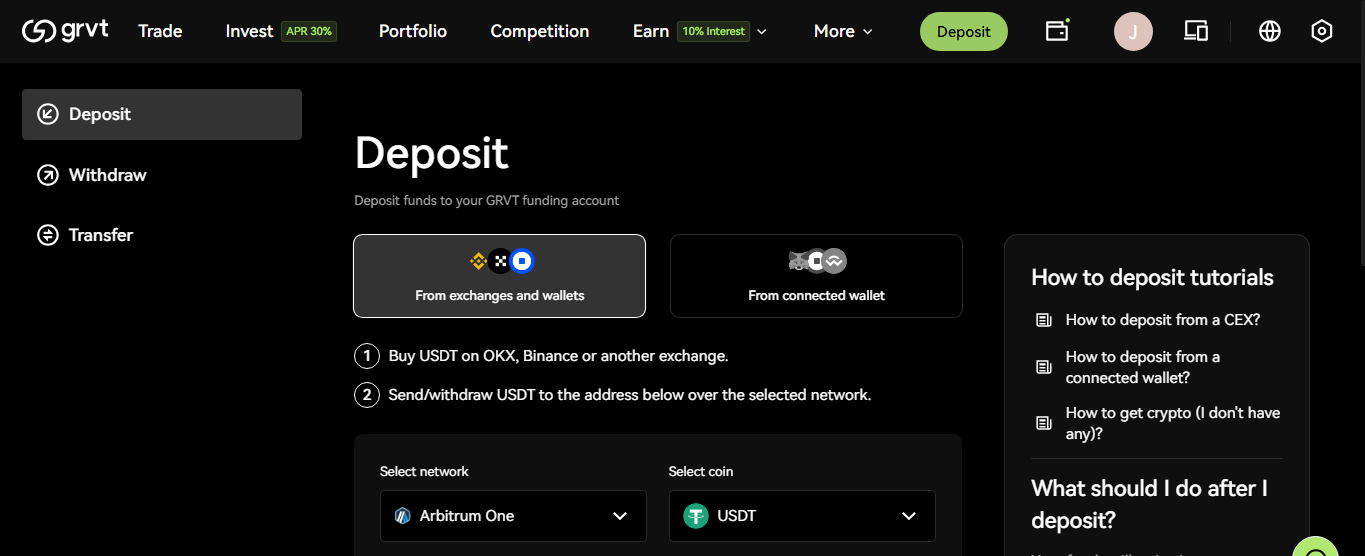Choose From exchanges and wallets option
This screenshot has height=556, width=1365.
[499, 276]
